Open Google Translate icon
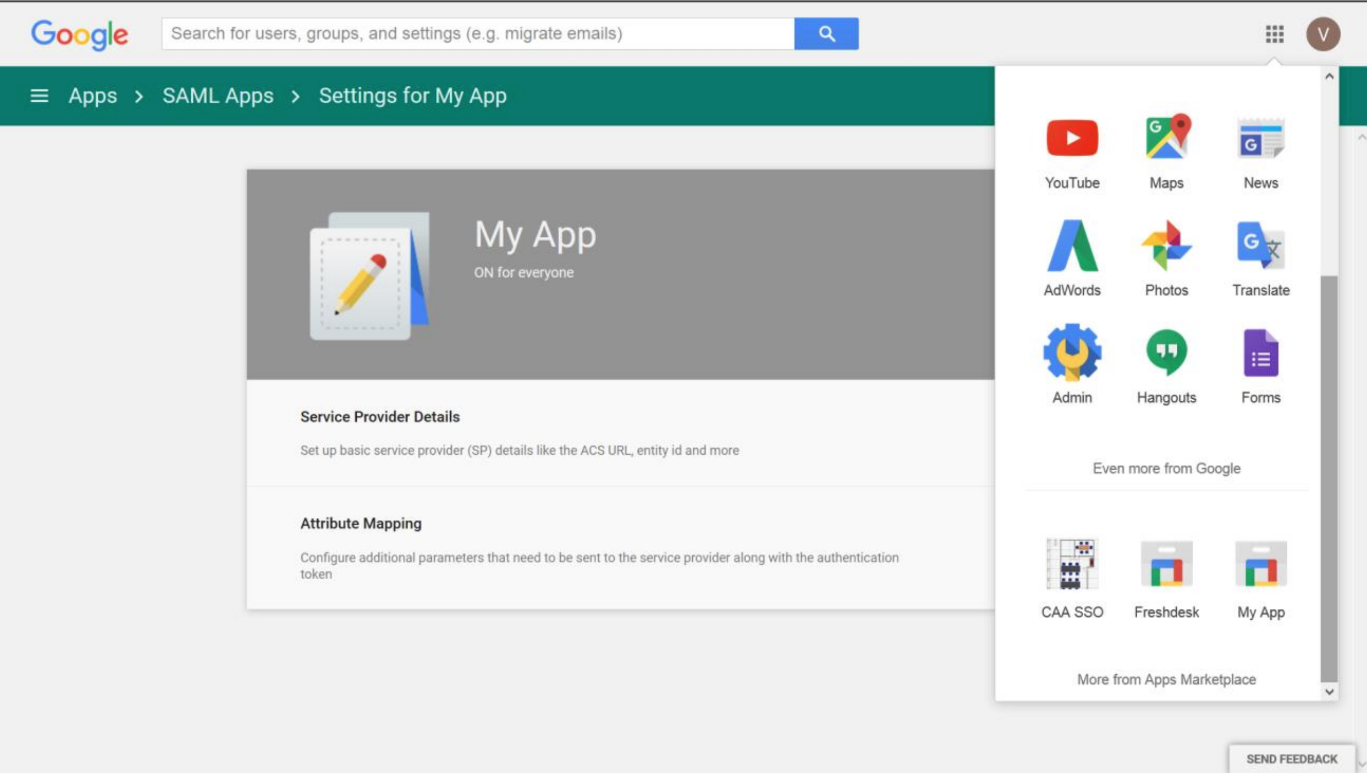Viewport: 1367px width, 774px height. coord(1260,246)
